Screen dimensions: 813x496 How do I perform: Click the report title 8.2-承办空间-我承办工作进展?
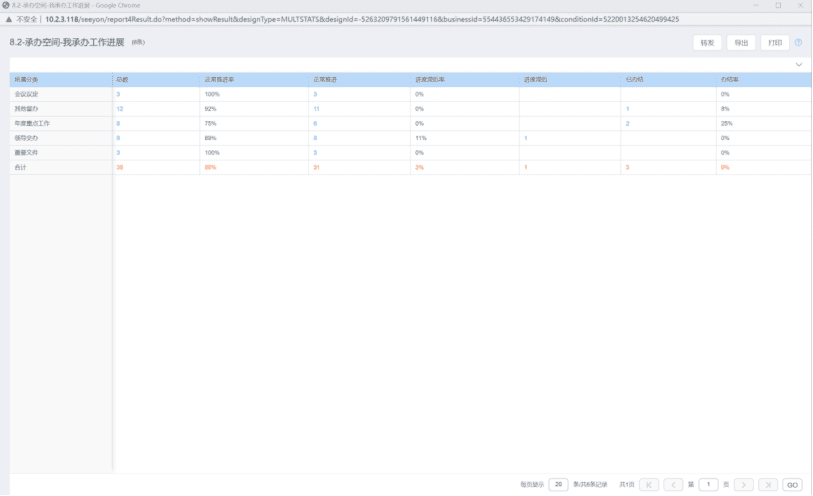(67, 42)
